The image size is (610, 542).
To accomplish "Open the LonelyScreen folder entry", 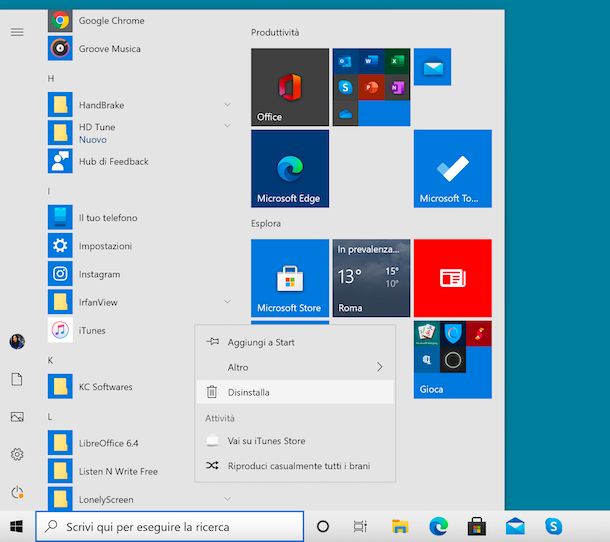I will pos(140,499).
